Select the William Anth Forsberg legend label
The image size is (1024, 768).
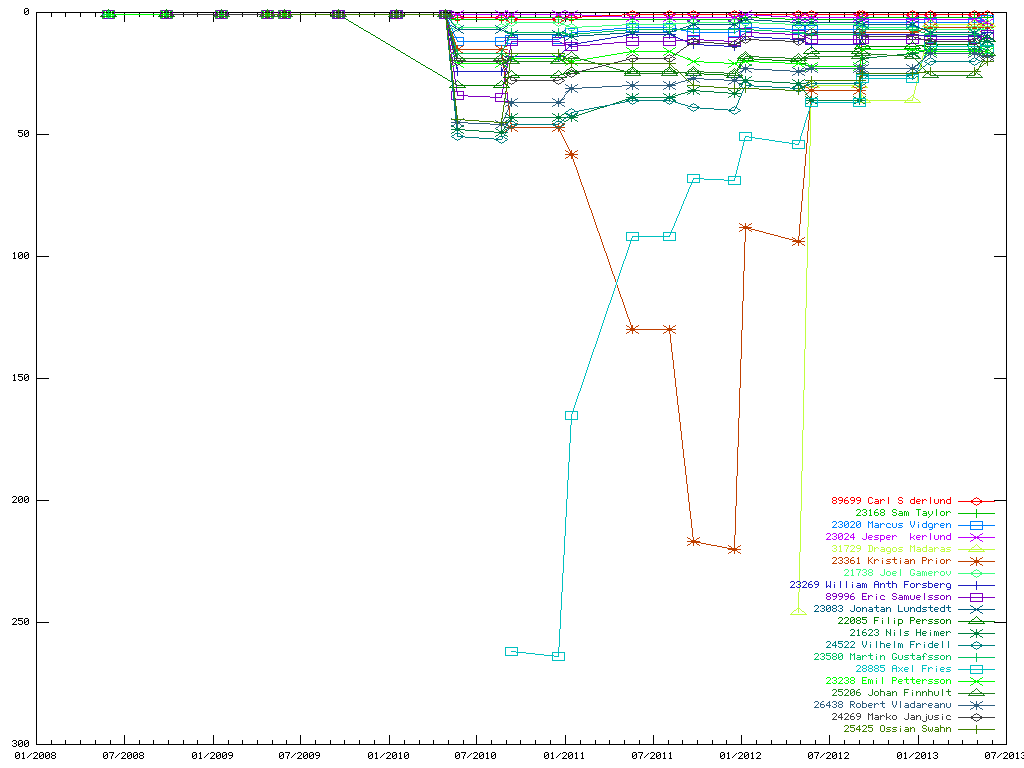tap(870, 585)
